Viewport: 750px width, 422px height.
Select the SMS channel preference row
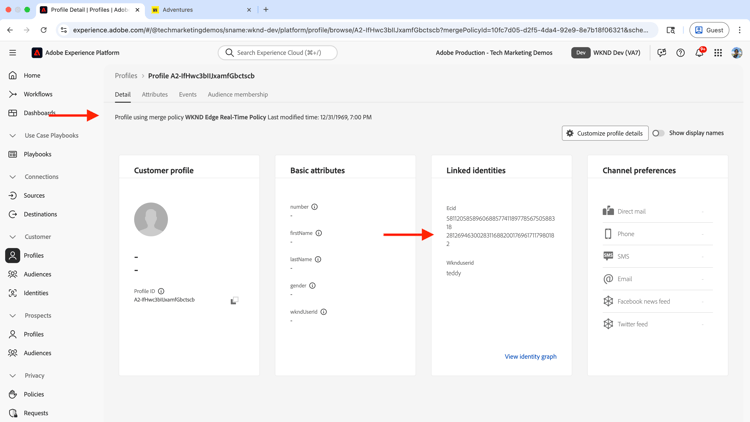pos(658,256)
